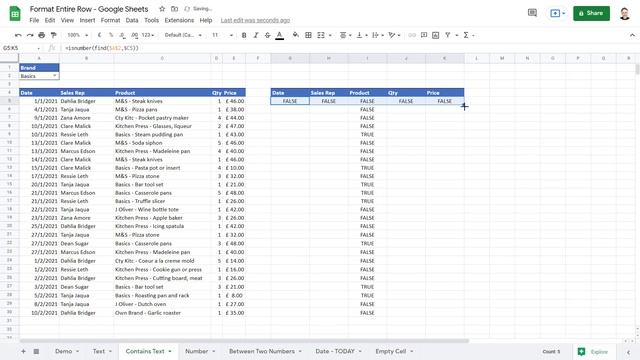
Task: Open text wrapping options
Action: click(x=378, y=36)
